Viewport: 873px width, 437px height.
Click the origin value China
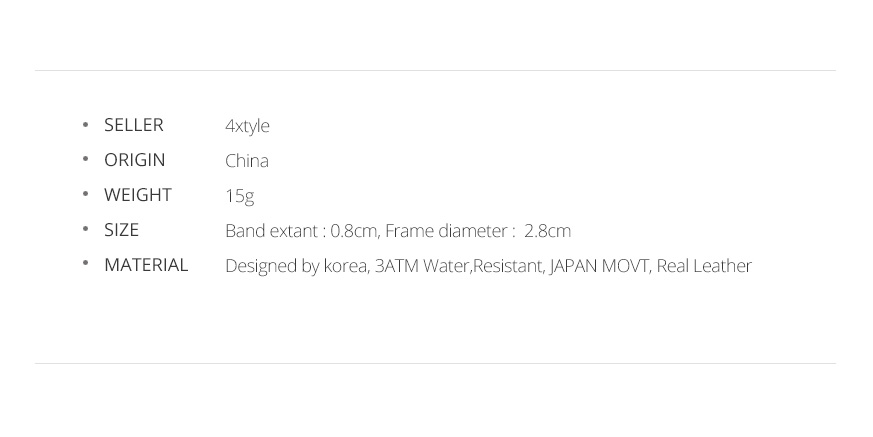pyautogui.click(x=247, y=161)
